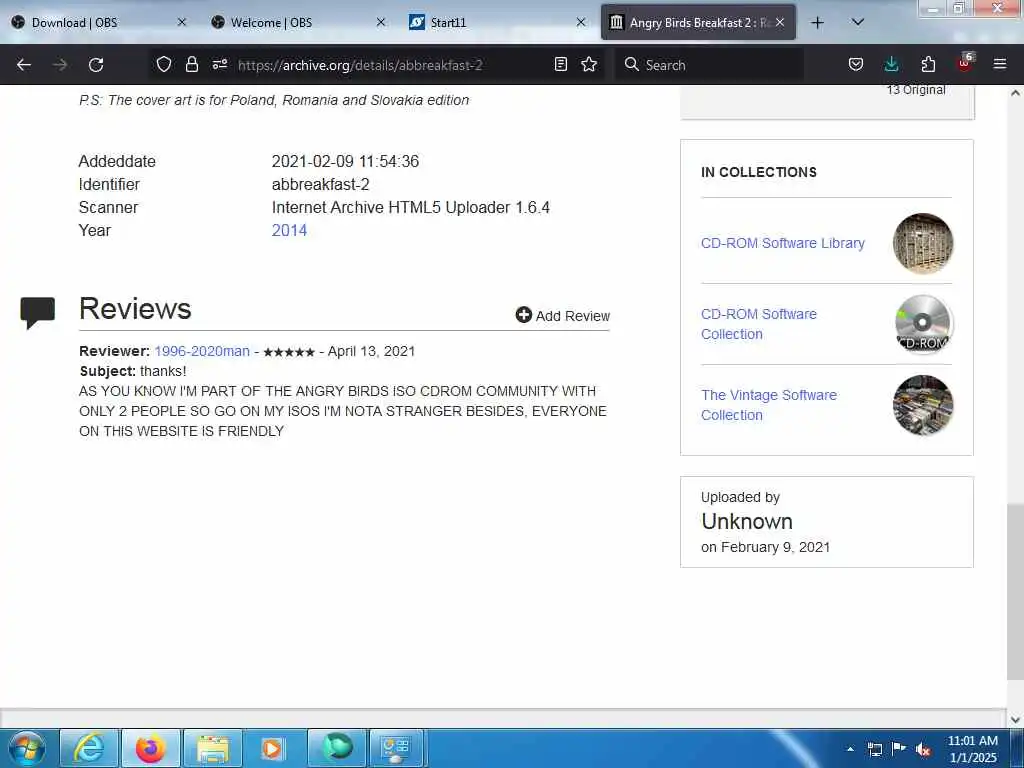The height and width of the screenshot is (768, 1024).
Task: Open The Vintage Software Collection link
Action: [769, 405]
